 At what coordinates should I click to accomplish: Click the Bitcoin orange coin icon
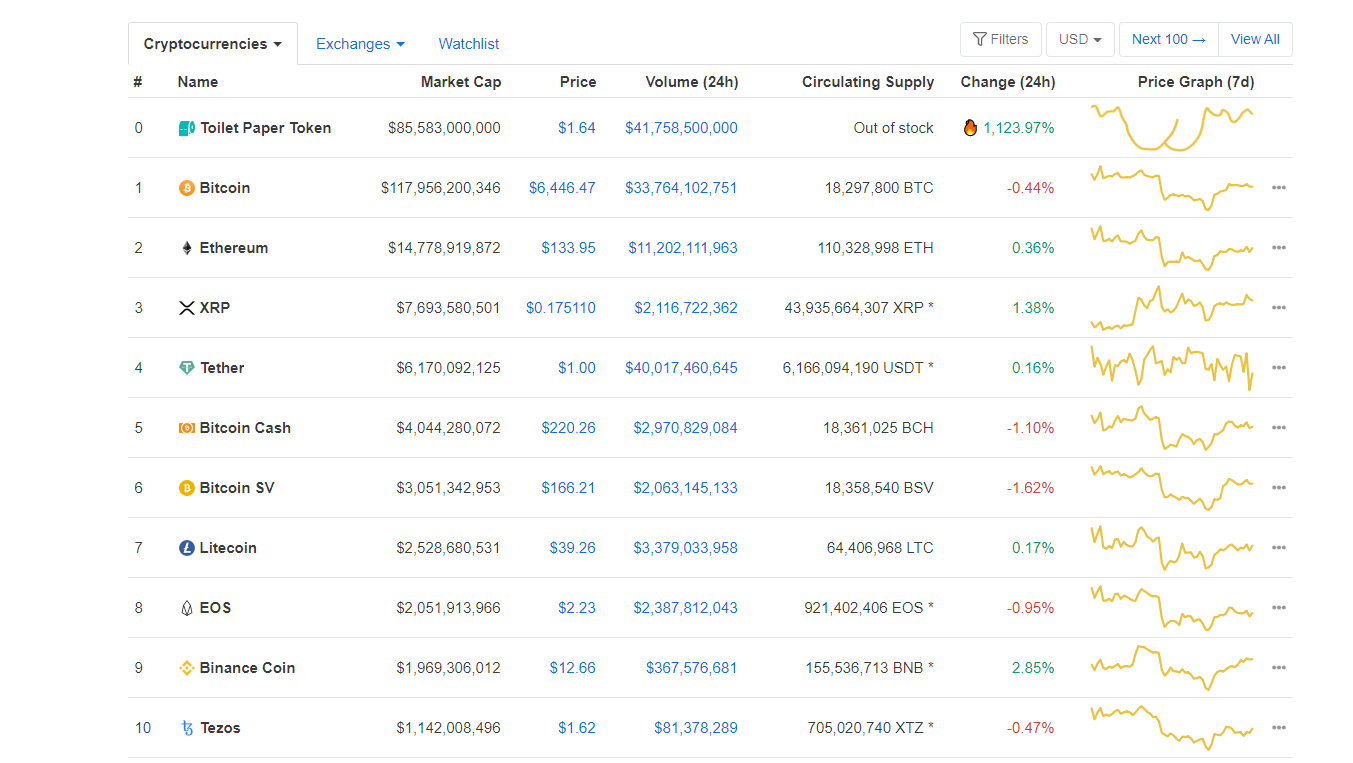(187, 188)
